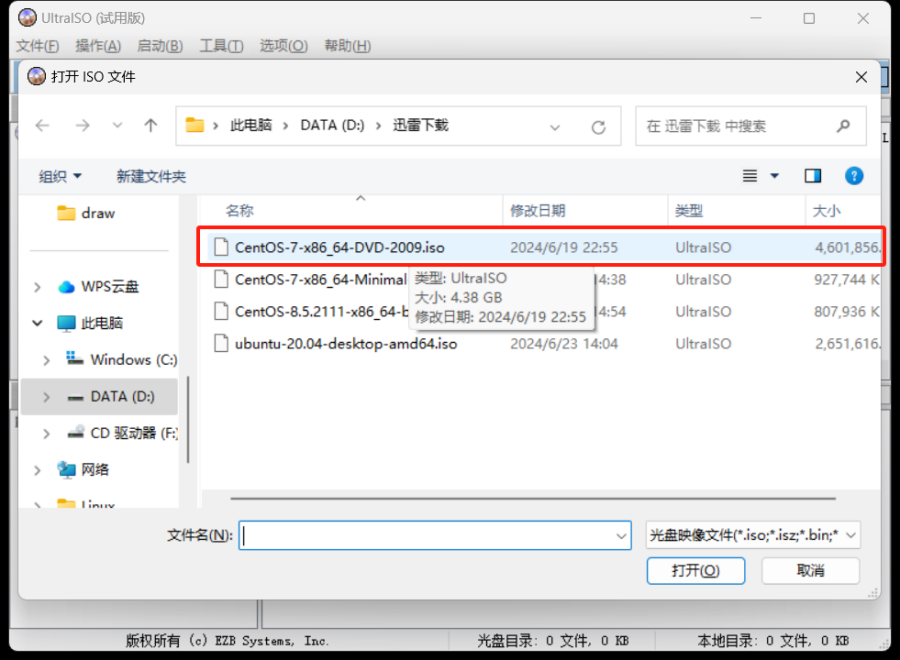The width and height of the screenshot is (900, 660).
Task: Select the CD 驱动器 (F:) drive
Action: 122,433
